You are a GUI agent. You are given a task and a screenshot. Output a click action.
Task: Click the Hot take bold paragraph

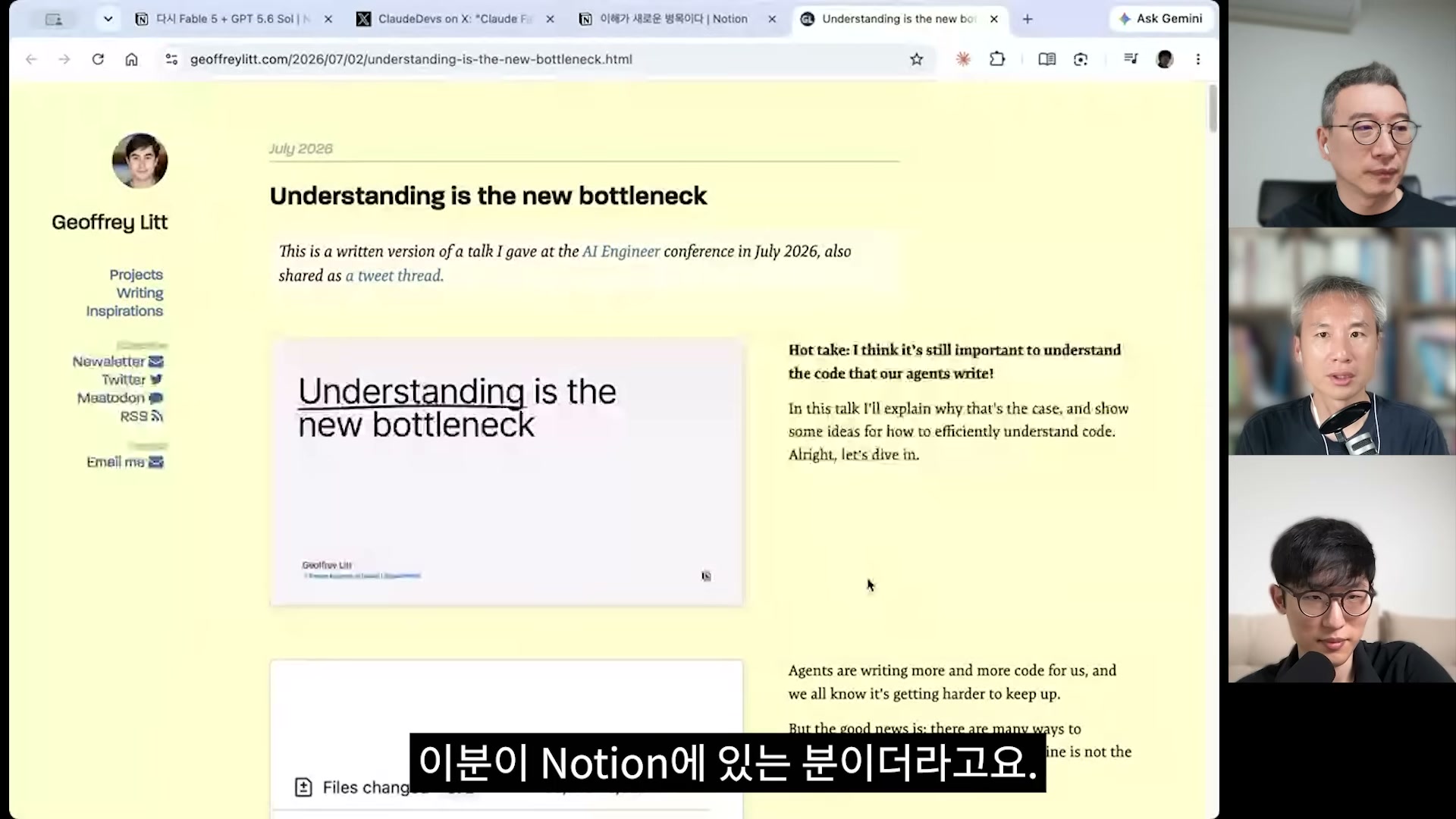(955, 362)
